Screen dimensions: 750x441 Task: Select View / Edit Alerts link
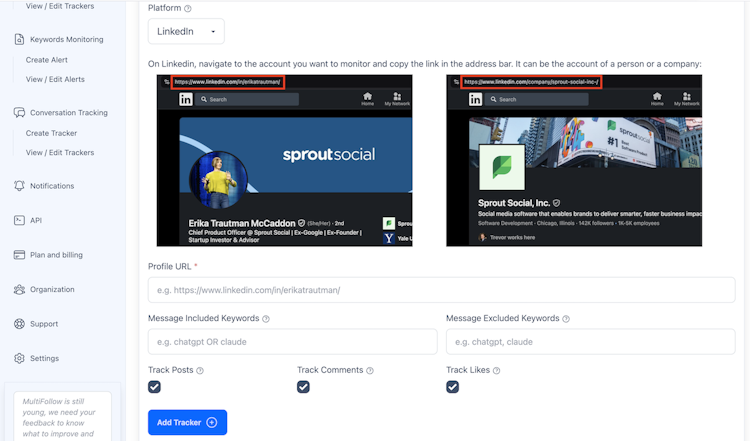[x=55, y=79]
